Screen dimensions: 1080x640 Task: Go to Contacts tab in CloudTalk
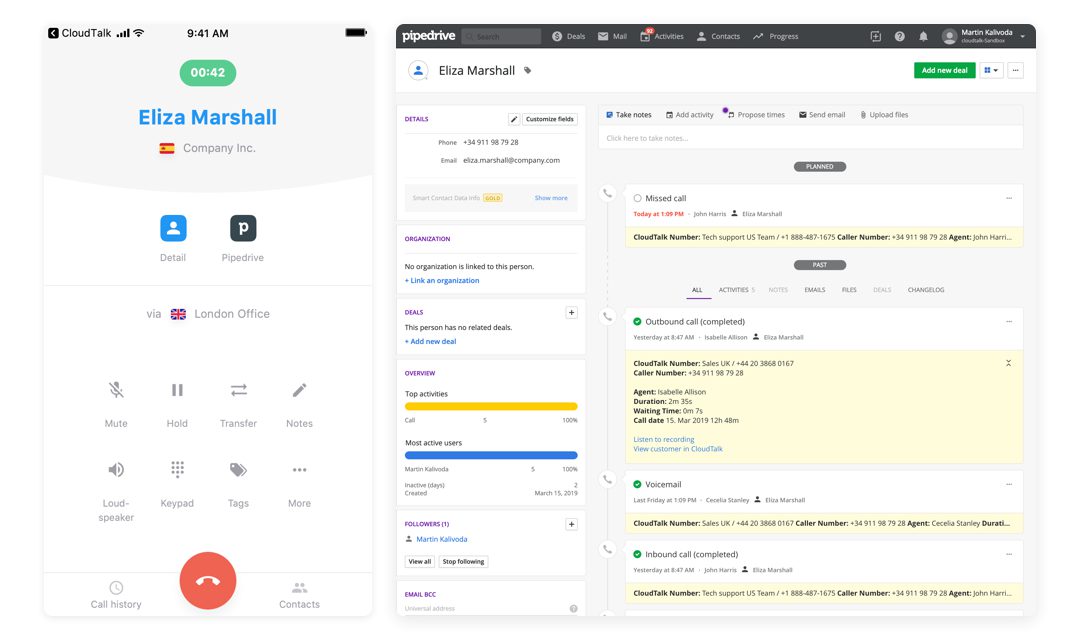pos(299,595)
